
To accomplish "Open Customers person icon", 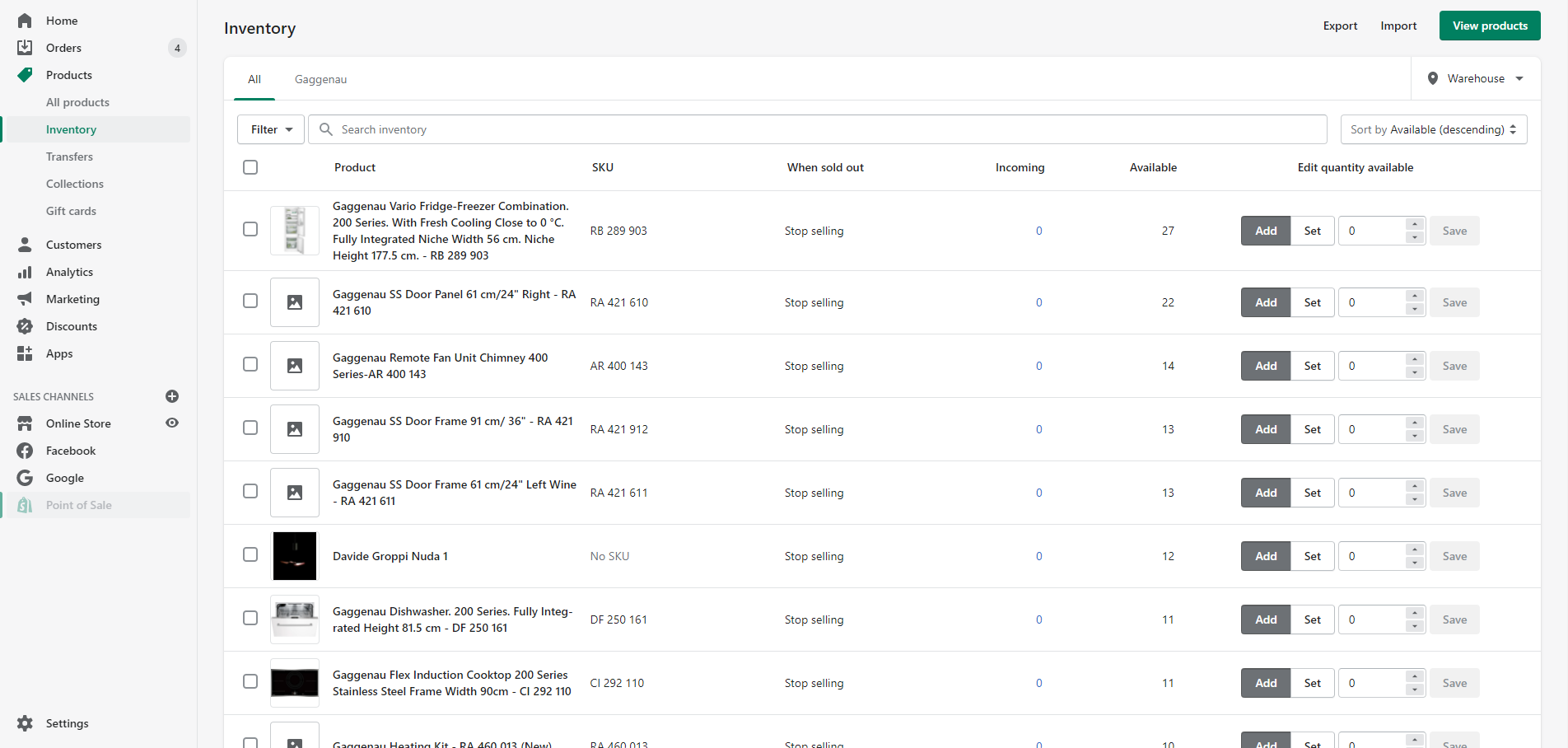I will point(25,245).
